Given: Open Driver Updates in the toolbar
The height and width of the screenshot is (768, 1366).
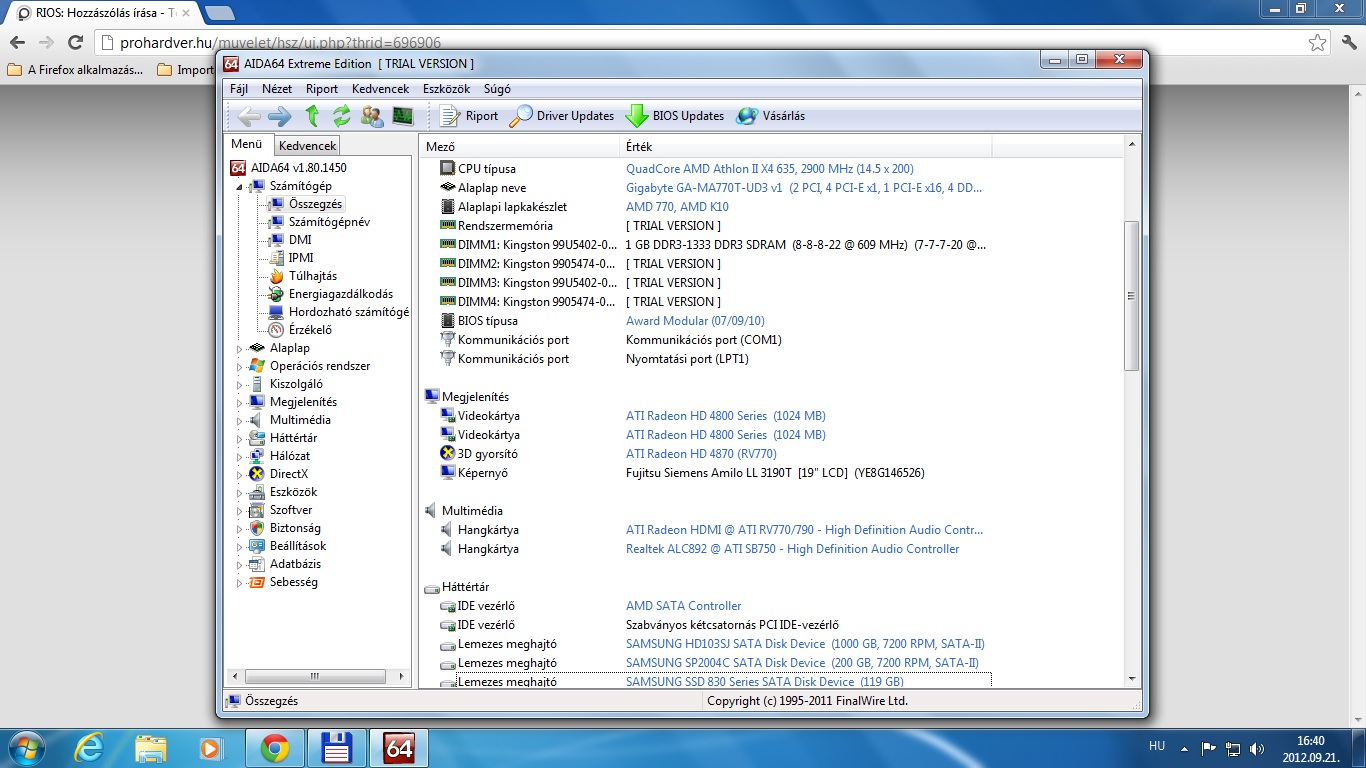Looking at the screenshot, I should [x=562, y=116].
